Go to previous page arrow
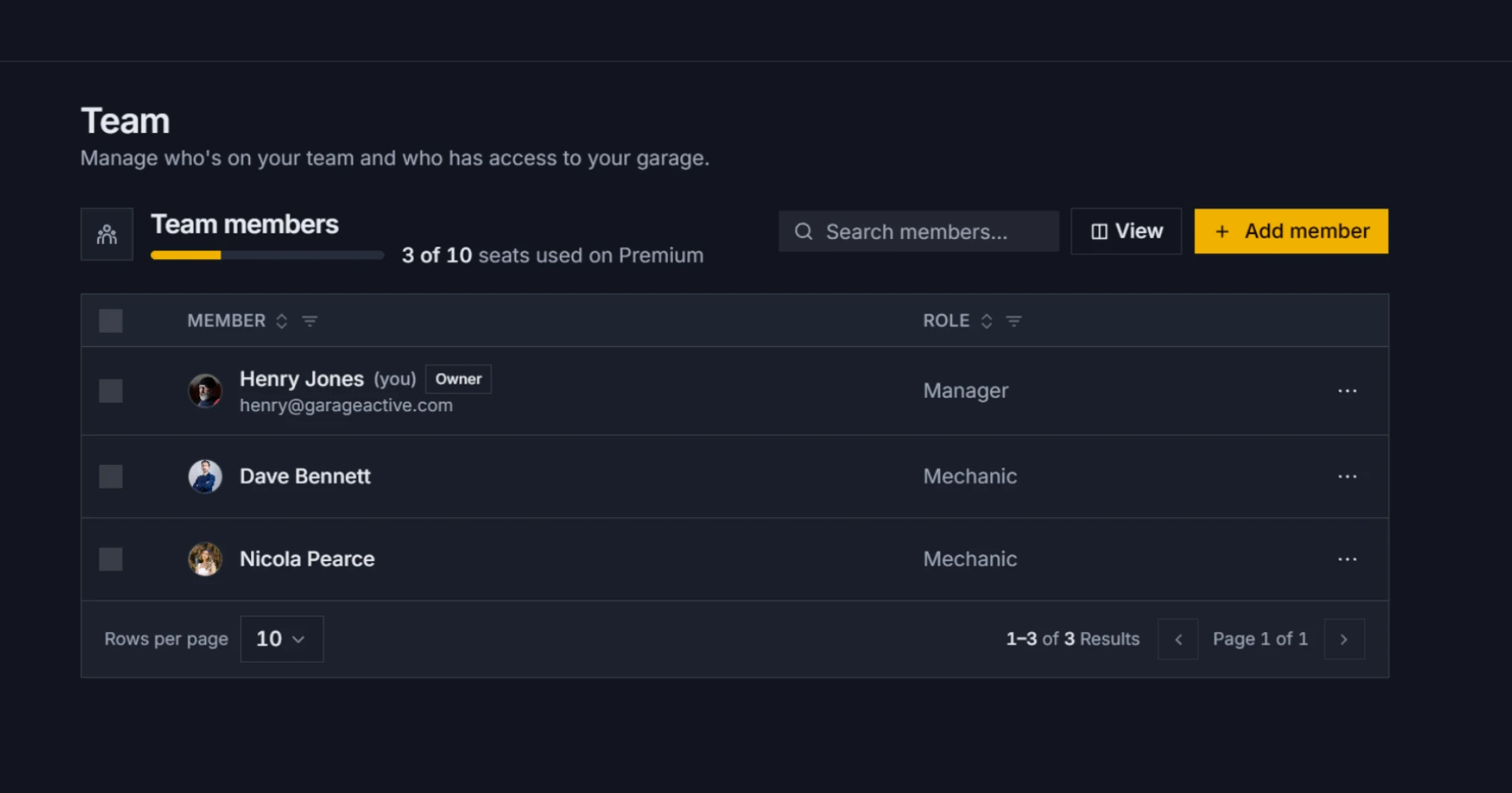1512x793 pixels. coord(1178,639)
